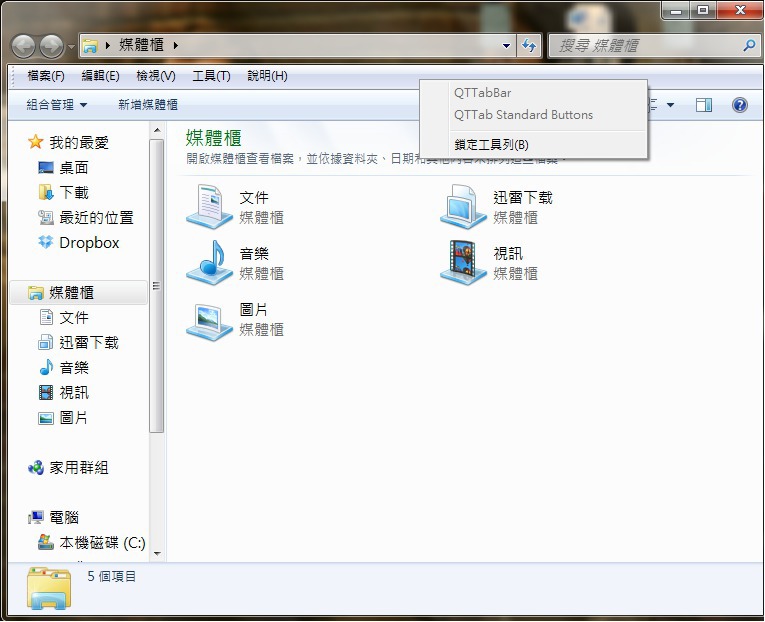Click the 新增媒體櫃 button
765x622 pixels.
click(x=148, y=104)
